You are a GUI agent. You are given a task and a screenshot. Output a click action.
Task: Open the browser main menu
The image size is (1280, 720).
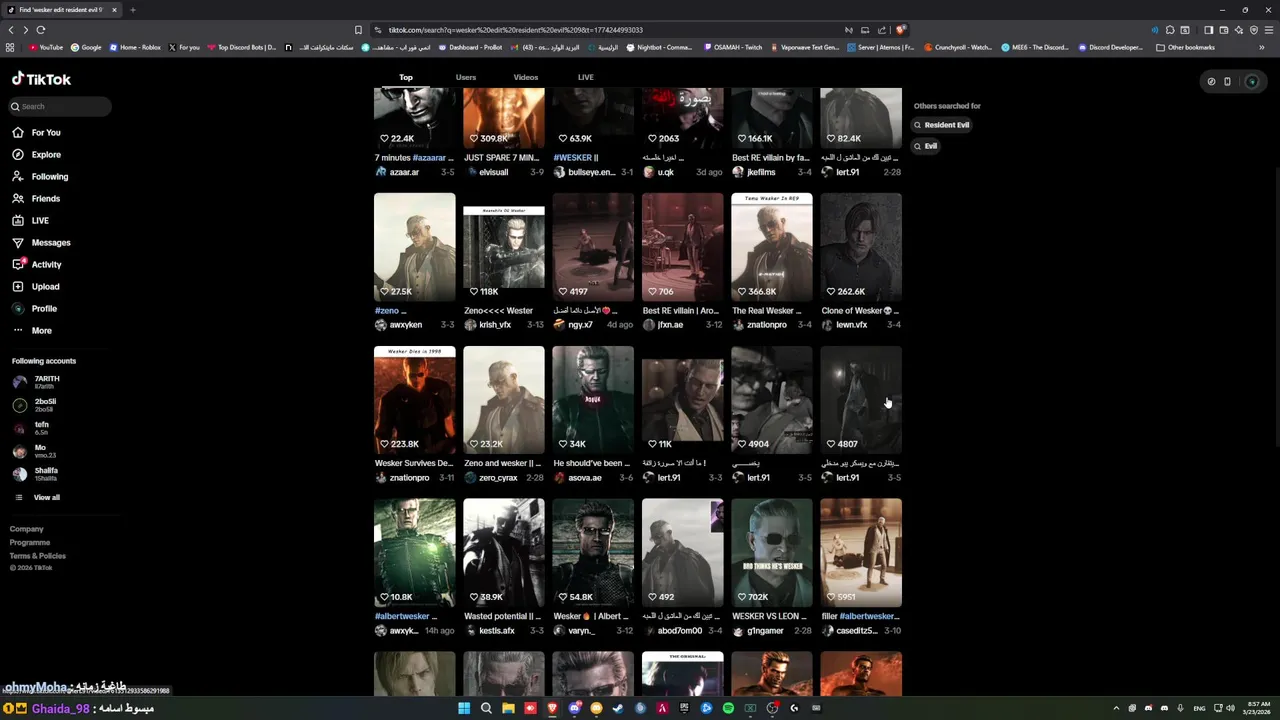[1269, 30]
